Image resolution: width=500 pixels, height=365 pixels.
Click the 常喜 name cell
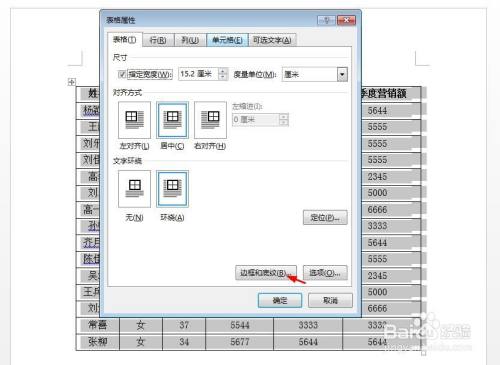tap(98, 325)
